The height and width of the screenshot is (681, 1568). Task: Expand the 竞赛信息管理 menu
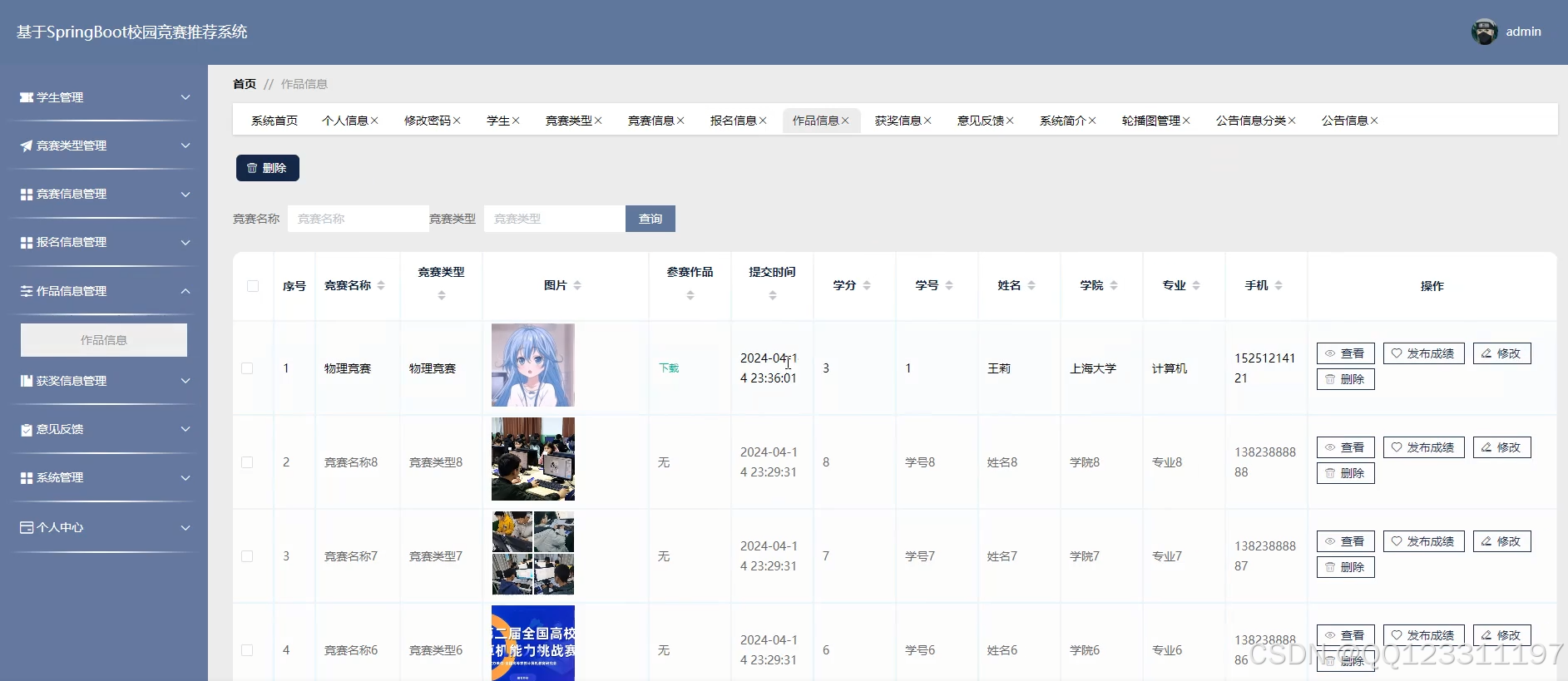(185, 194)
